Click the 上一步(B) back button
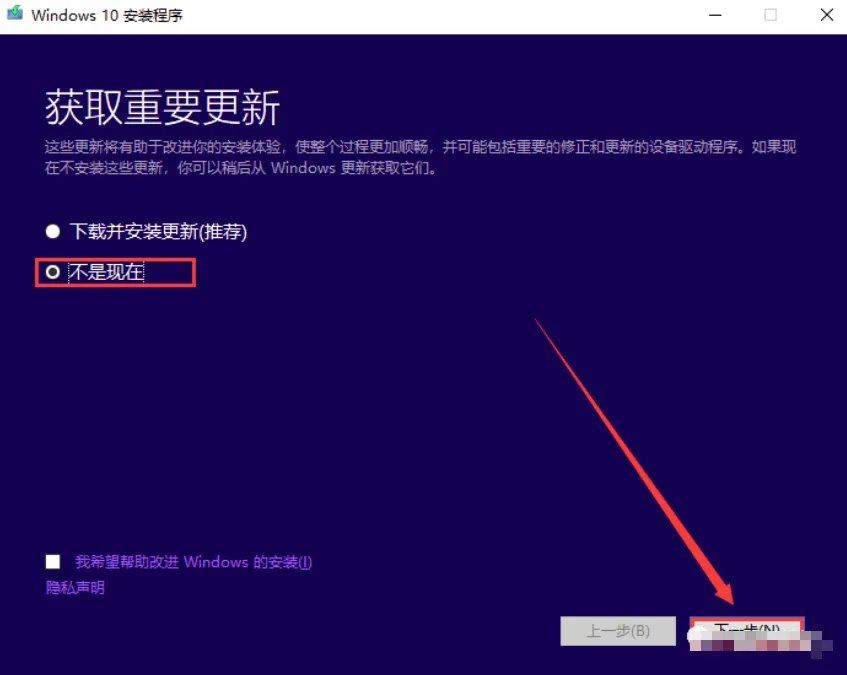The image size is (847, 675). pyautogui.click(x=618, y=631)
